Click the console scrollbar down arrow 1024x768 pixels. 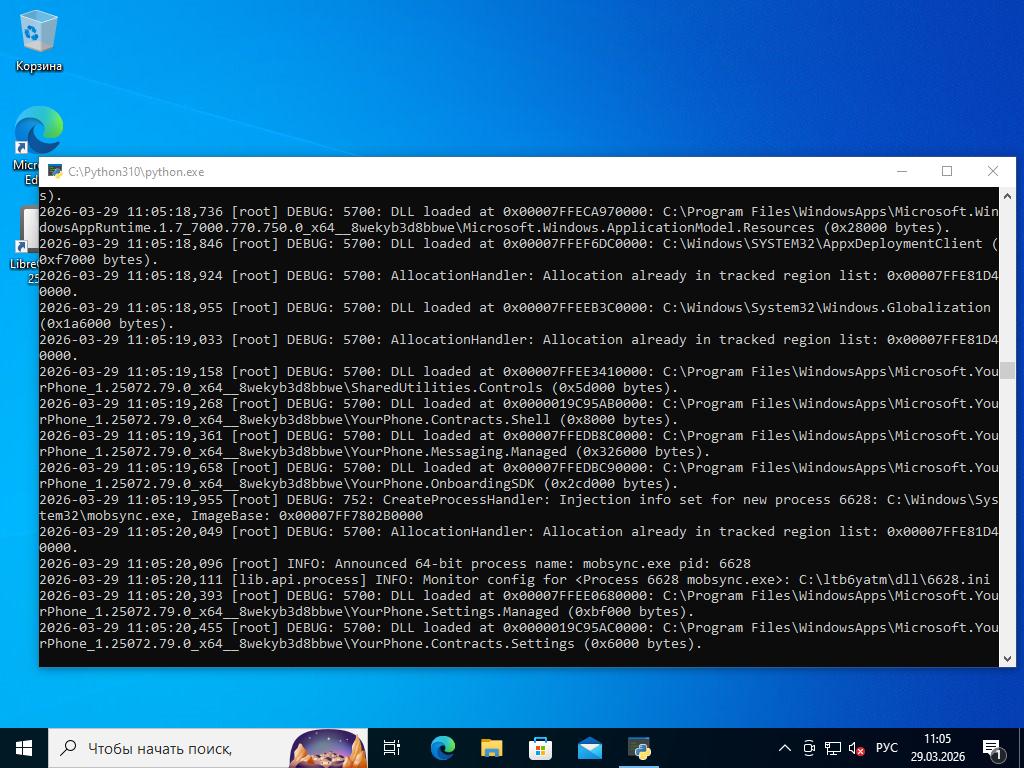[1007, 659]
